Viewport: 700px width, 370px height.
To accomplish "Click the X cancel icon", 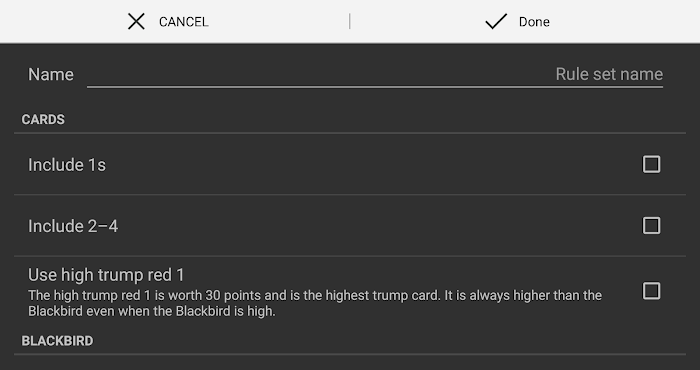I will pyautogui.click(x=136, y=21).
